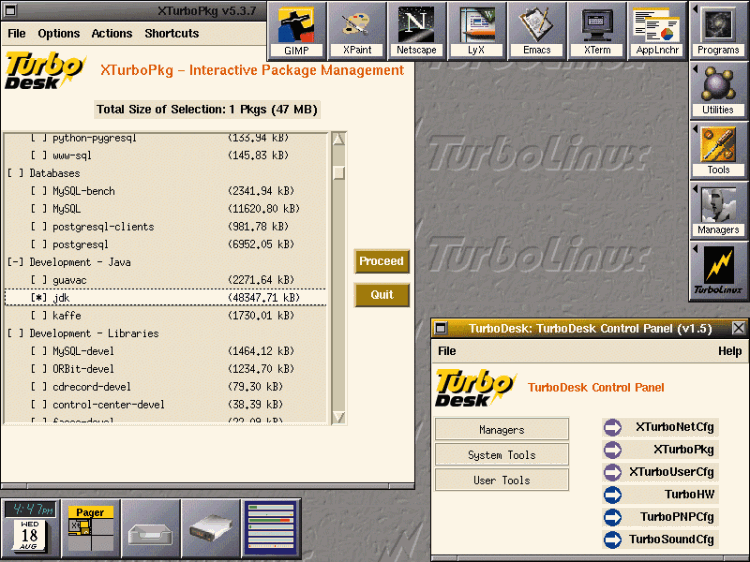Viewport: 750px width, 562px height.
Task: Select the MySQL-bench package checkbox
Action: click(39, 191)
